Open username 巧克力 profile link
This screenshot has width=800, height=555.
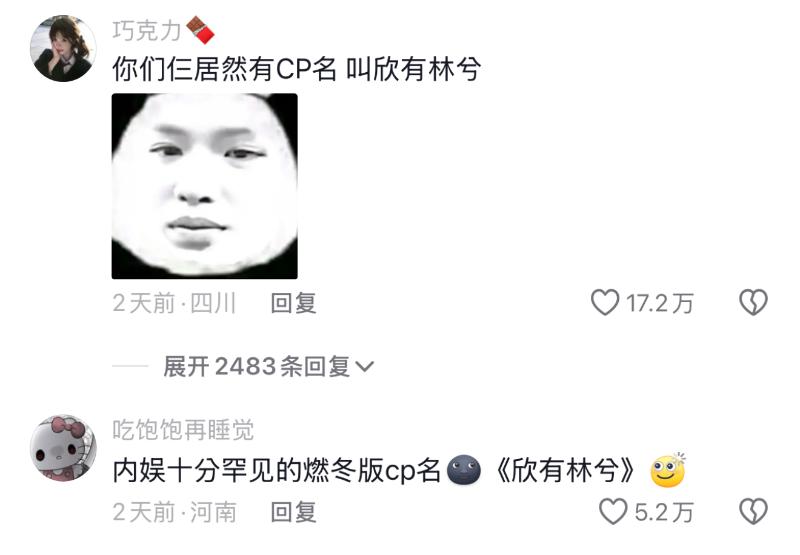147,31
